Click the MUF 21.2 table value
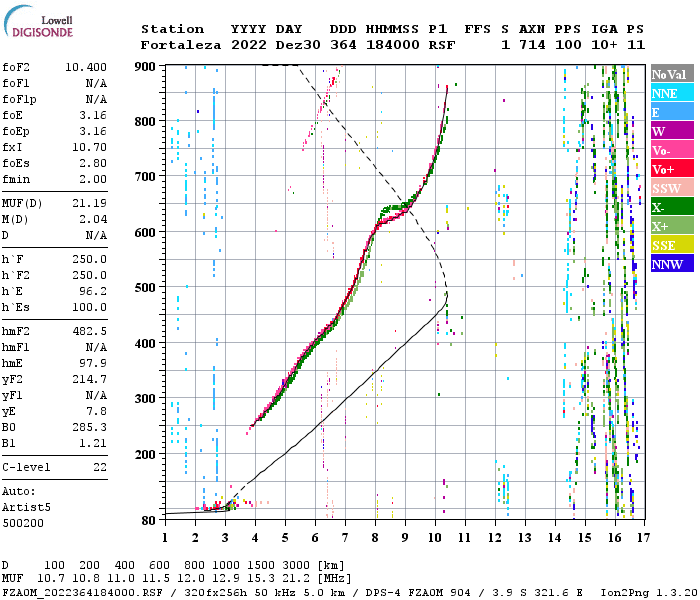700x600 pixels. click(x=296, y=578)
